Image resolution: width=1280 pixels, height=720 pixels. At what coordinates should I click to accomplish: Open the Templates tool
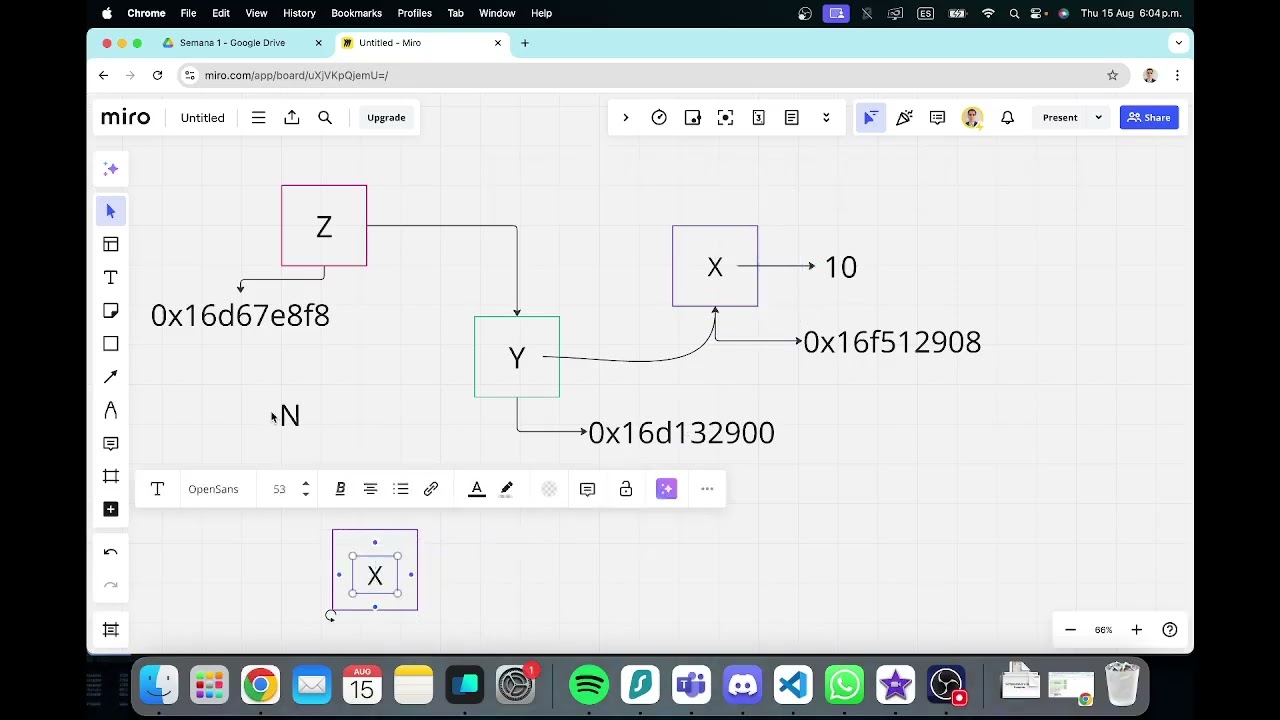pyautogui.click(x=111, y=244)
